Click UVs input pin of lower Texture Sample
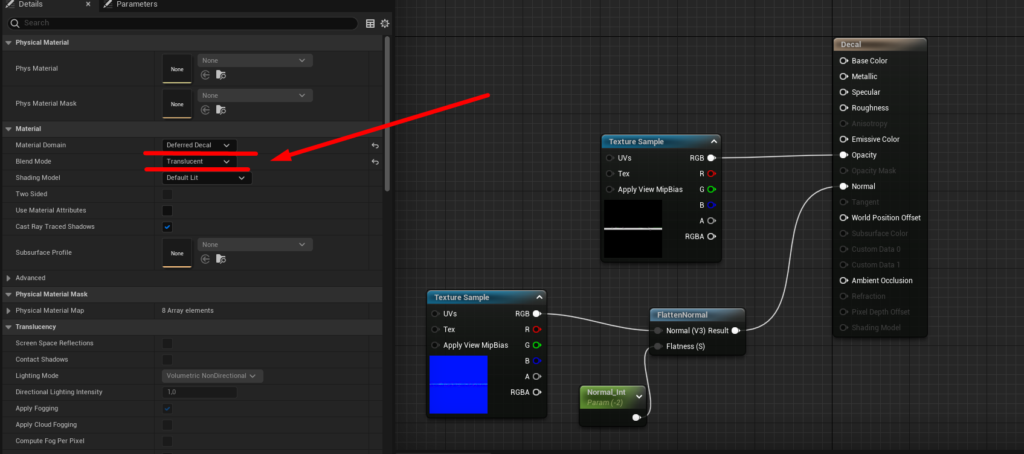The width and height of the screenshot is (1024, 454). (435, 314)
